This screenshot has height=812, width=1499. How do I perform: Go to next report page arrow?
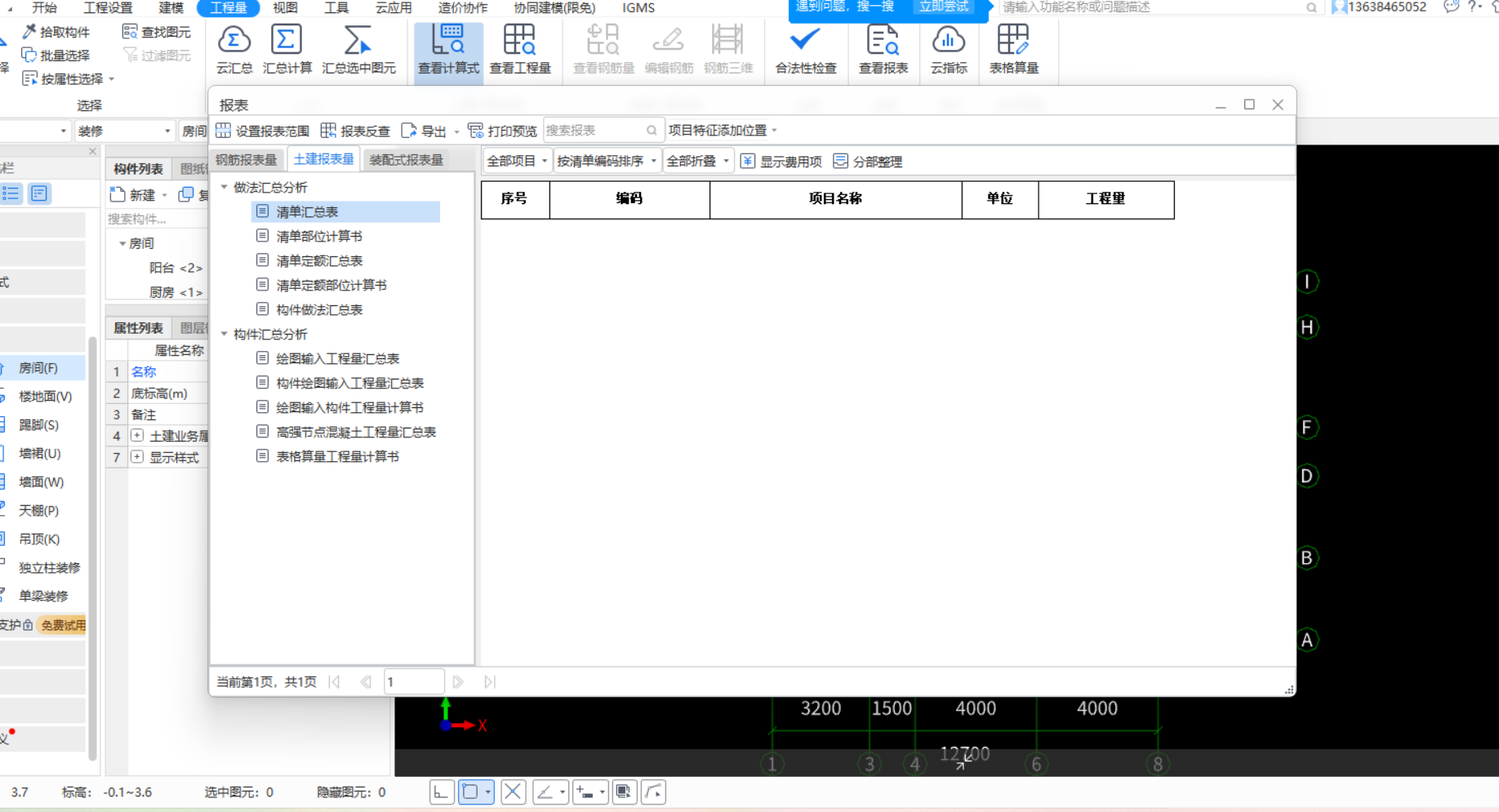tap(458, 681)
